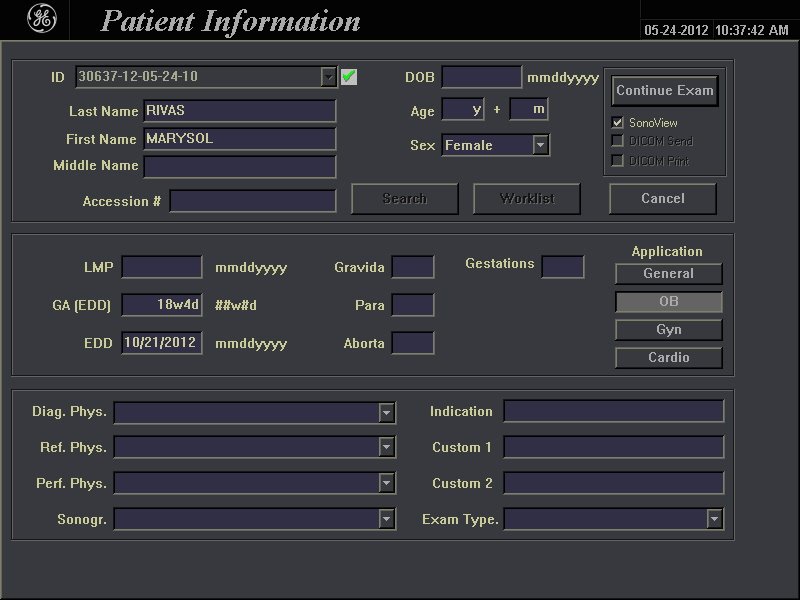
Task: Focus the LMP date field
Action: pos(162,267)
